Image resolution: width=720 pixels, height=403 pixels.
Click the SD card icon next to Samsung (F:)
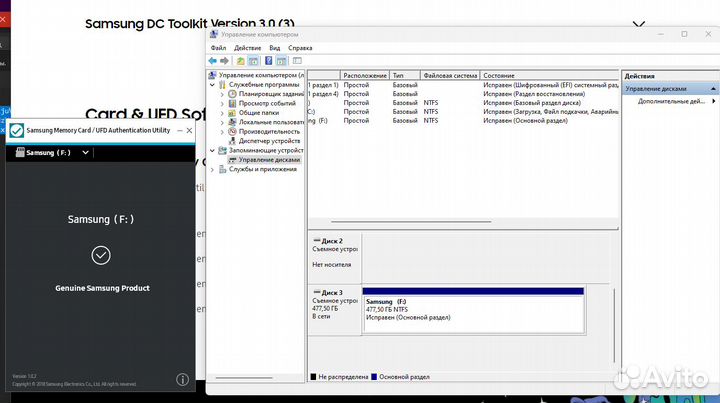(20, 152)
